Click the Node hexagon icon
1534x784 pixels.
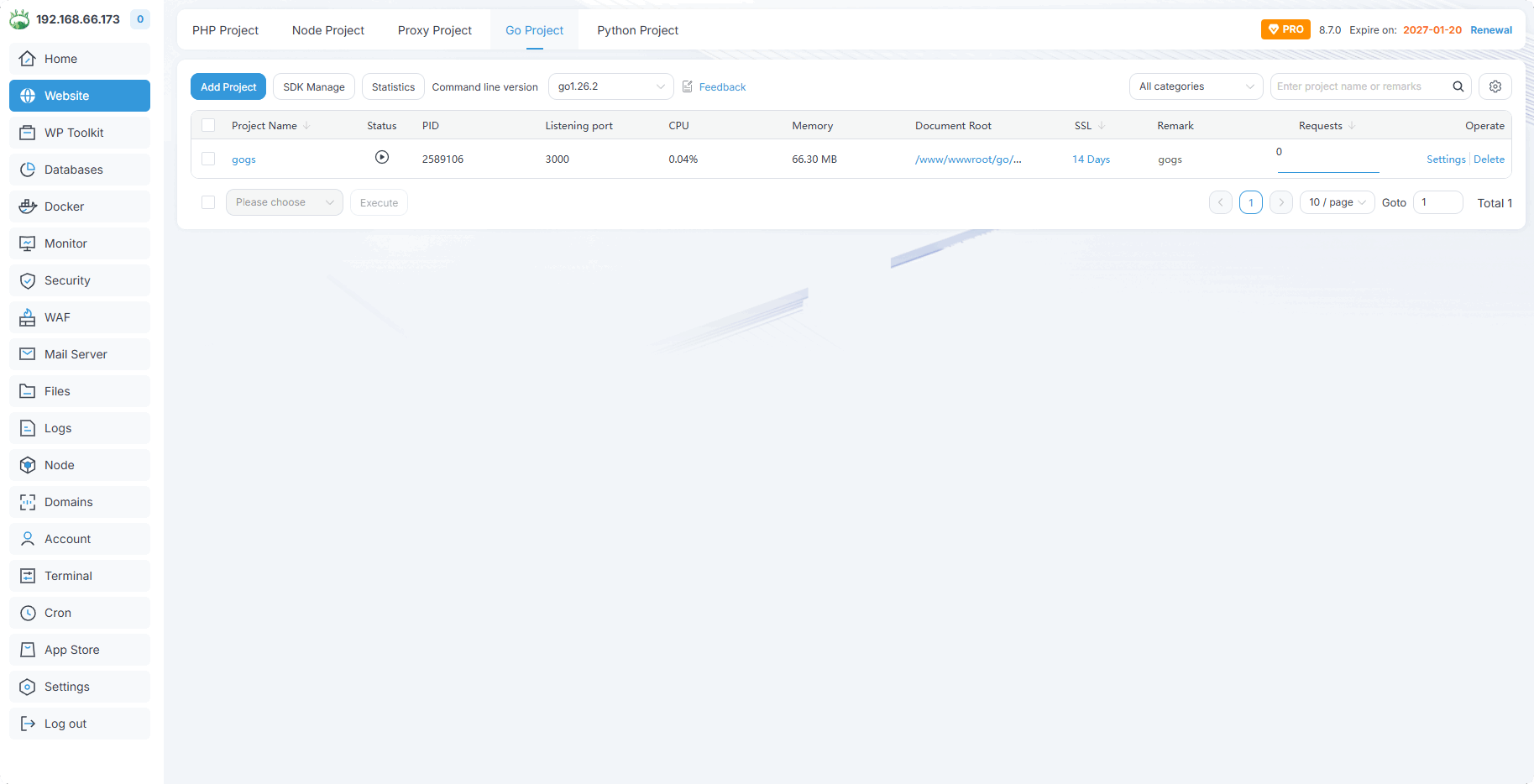click(x=28, y=465)
